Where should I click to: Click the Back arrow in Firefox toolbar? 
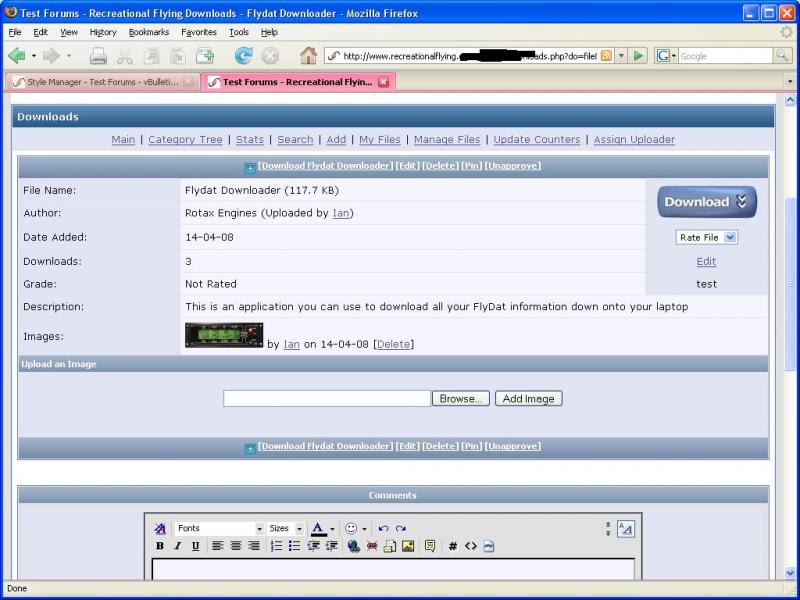17,56
